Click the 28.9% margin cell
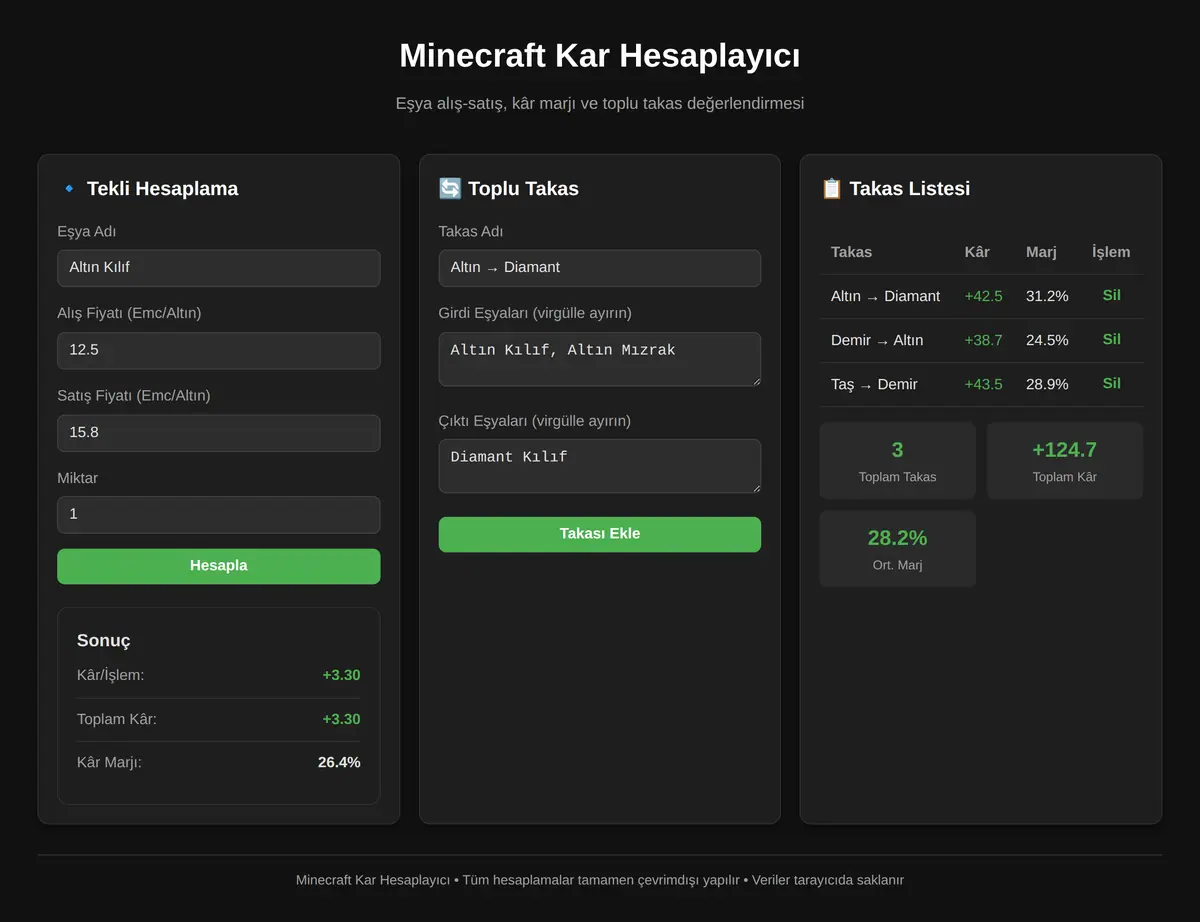The image size is (1200, 922). (1047, 384)
